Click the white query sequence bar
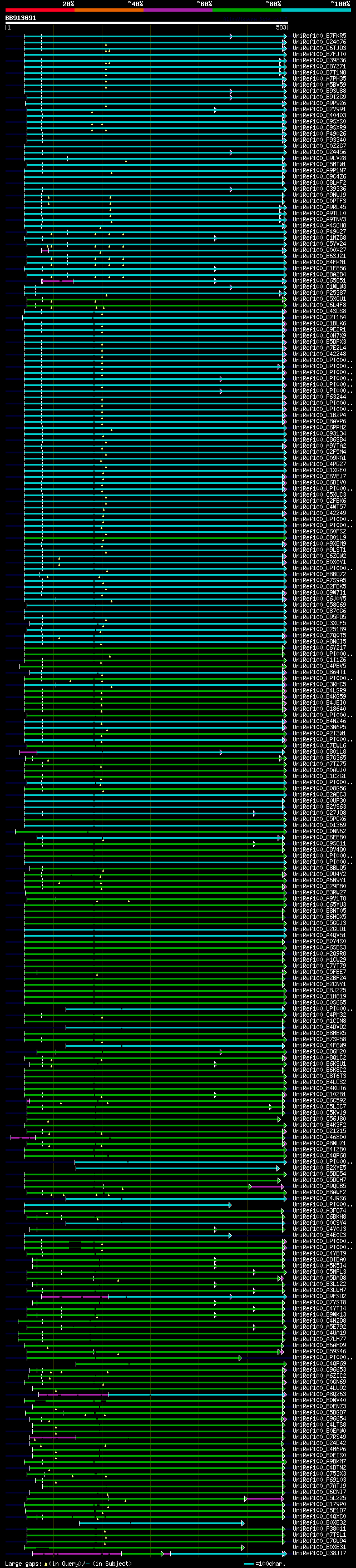Viewport: 356px width, 1568px height. pyautogui.click(x=147, y=22)
